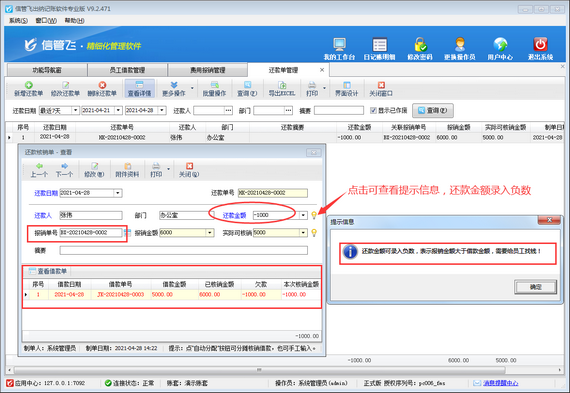Open 消息提醒中心 link in status bar

[500, 383]
